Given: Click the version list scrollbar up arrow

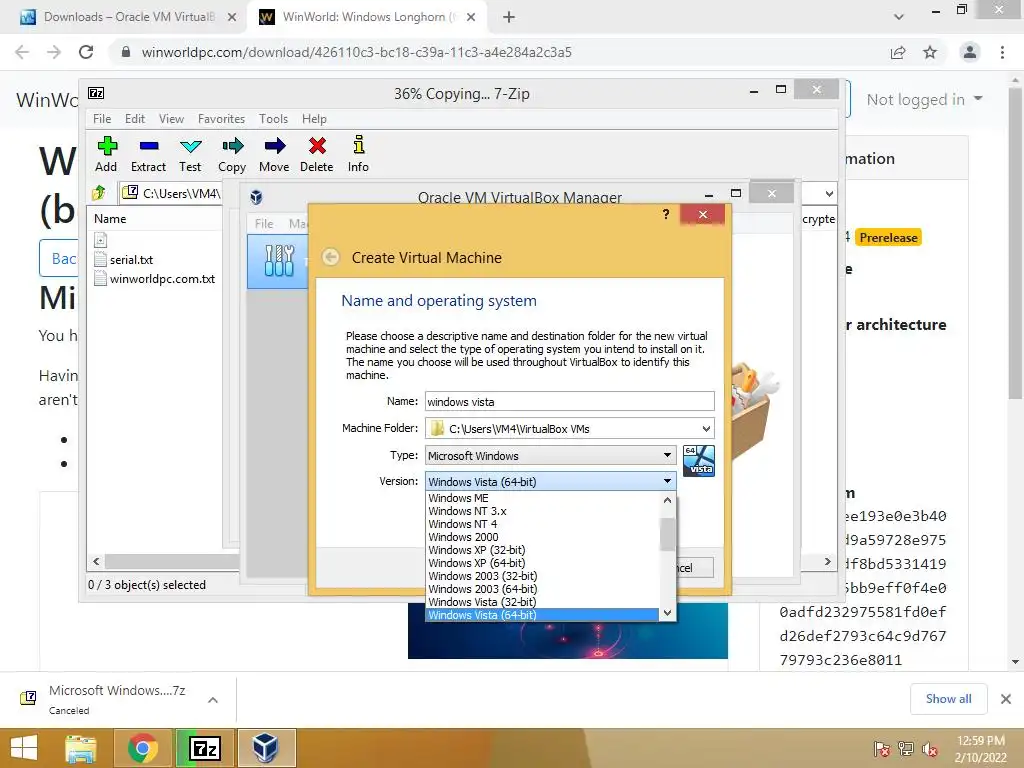Looking at the screenshot, I should pyautogui.click(x=667, y=500).
